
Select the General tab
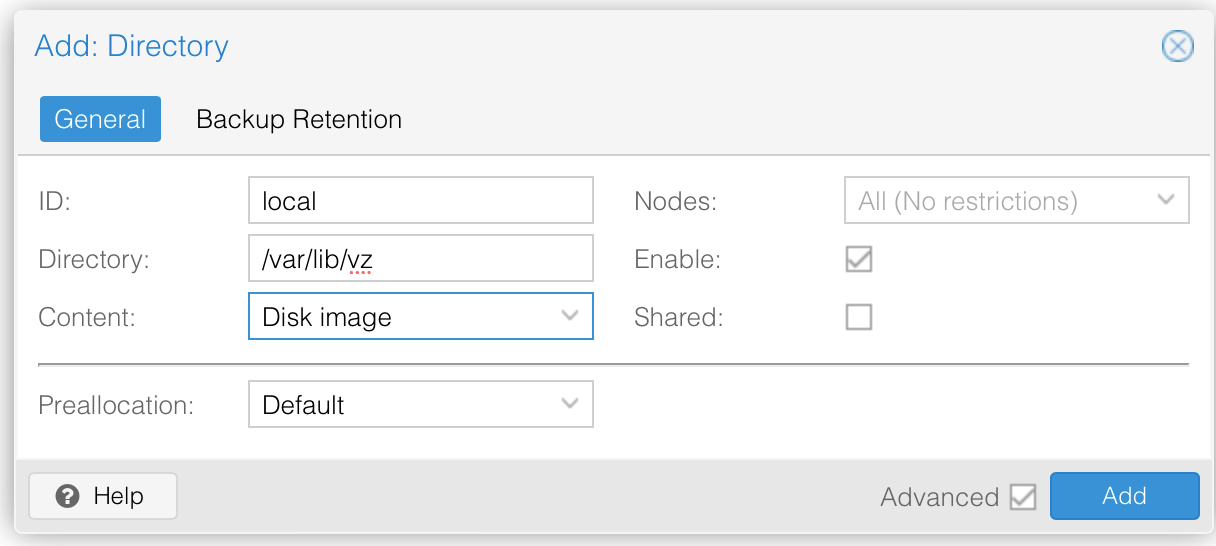click(x=100, y=119)
